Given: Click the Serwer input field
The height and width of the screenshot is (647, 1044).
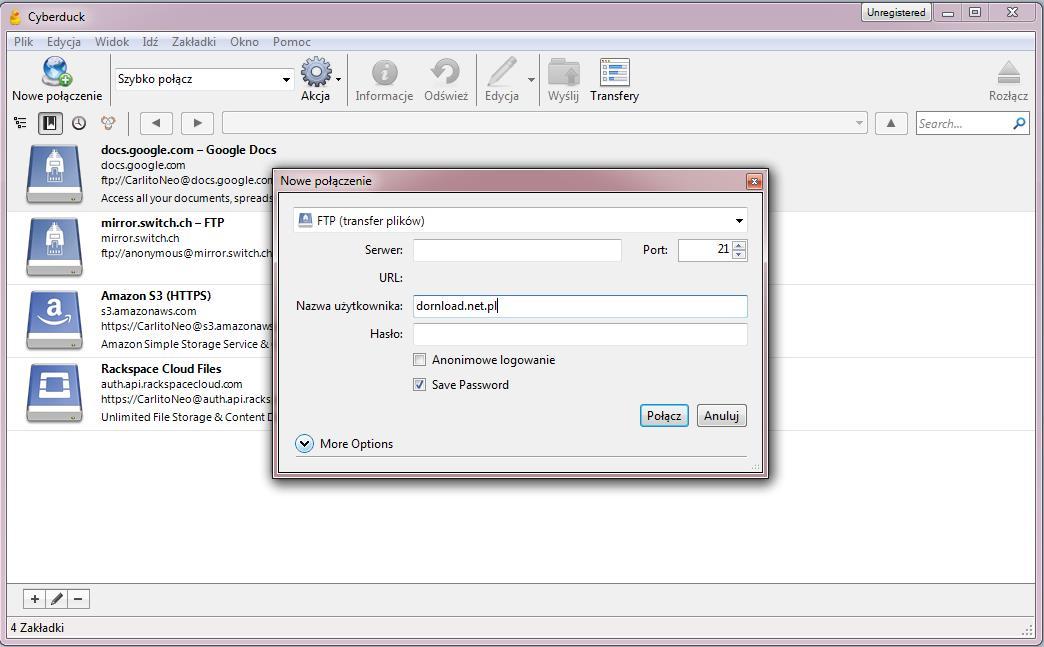Looking at the screenshot, I should (517, 250).
